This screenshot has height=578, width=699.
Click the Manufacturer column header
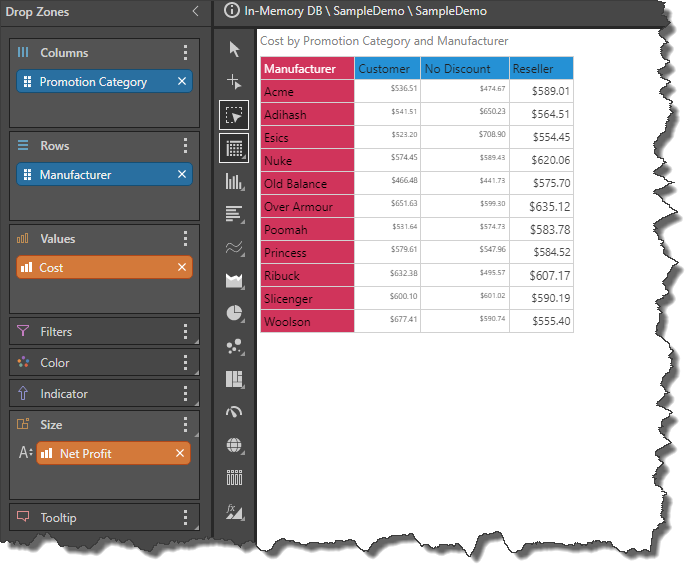(306, 69)
